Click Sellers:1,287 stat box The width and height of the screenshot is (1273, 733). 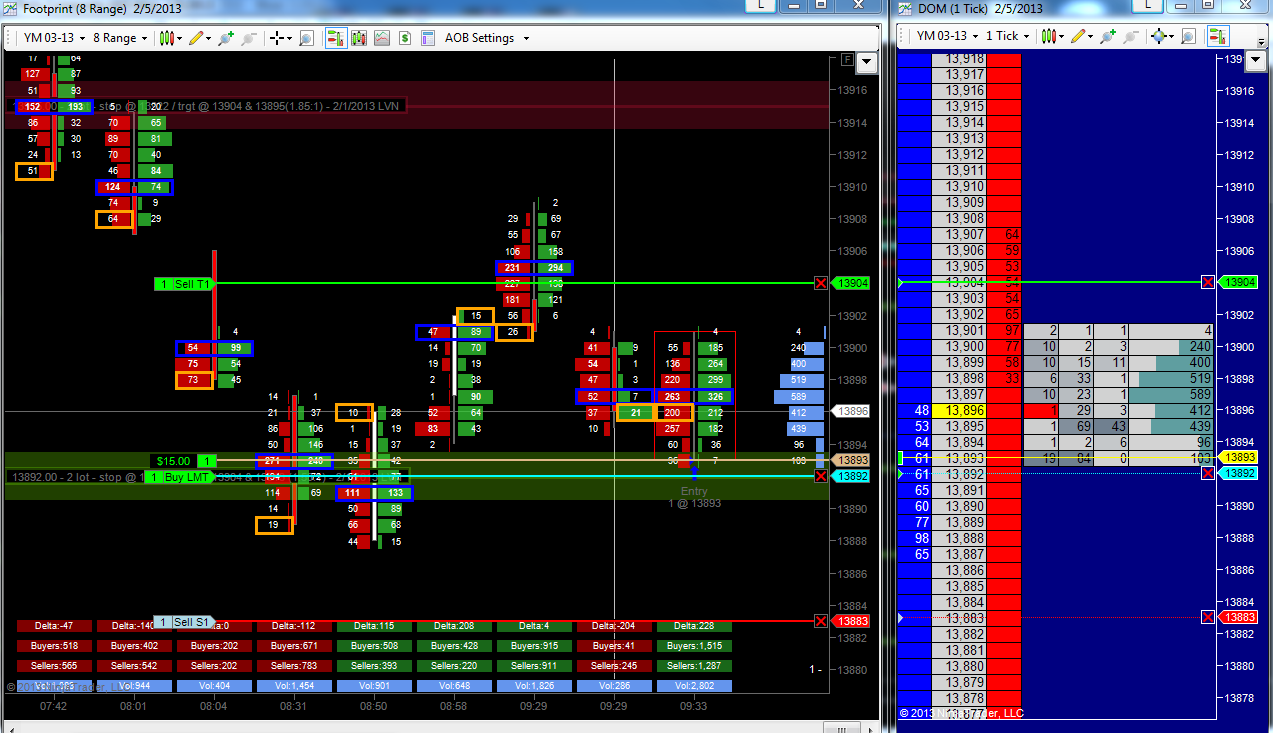tap(693, 666)
